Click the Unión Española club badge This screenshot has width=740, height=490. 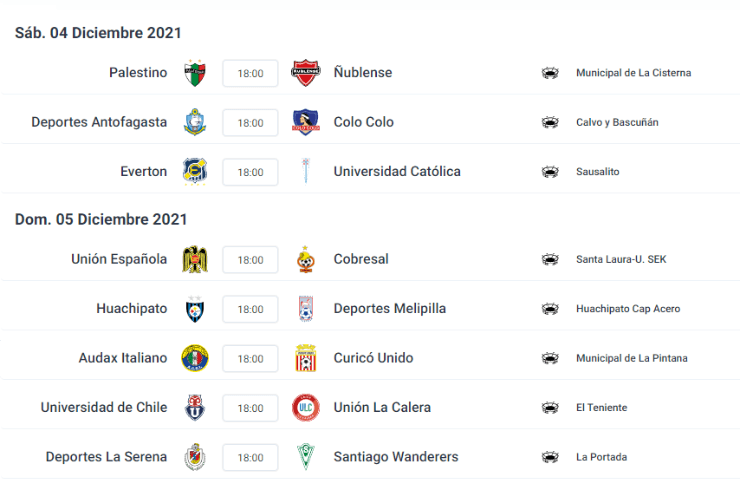tap(194, 259)
